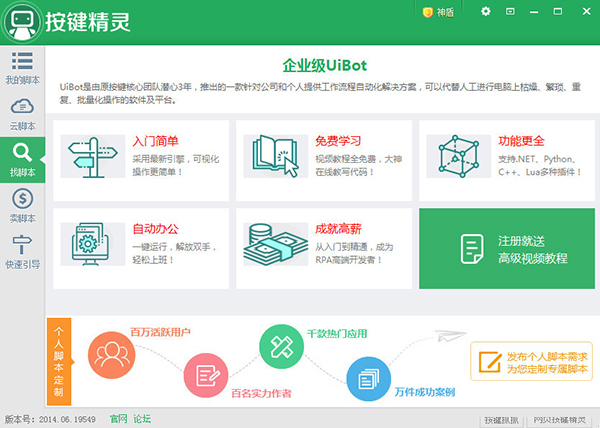600x428 pixels.
Task: Maximize the 按键精灵 window
Action: pyautogui.click(x=558, y=11)
